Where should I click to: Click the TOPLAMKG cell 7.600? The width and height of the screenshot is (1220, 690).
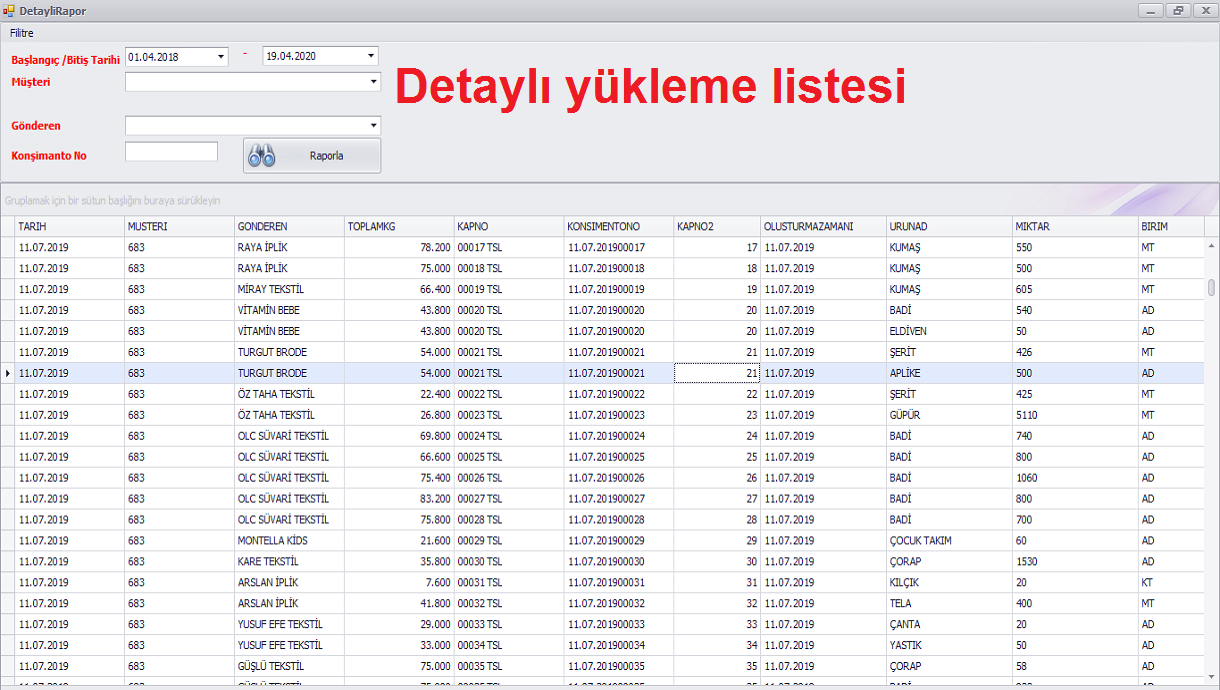[x=400, y=583]
